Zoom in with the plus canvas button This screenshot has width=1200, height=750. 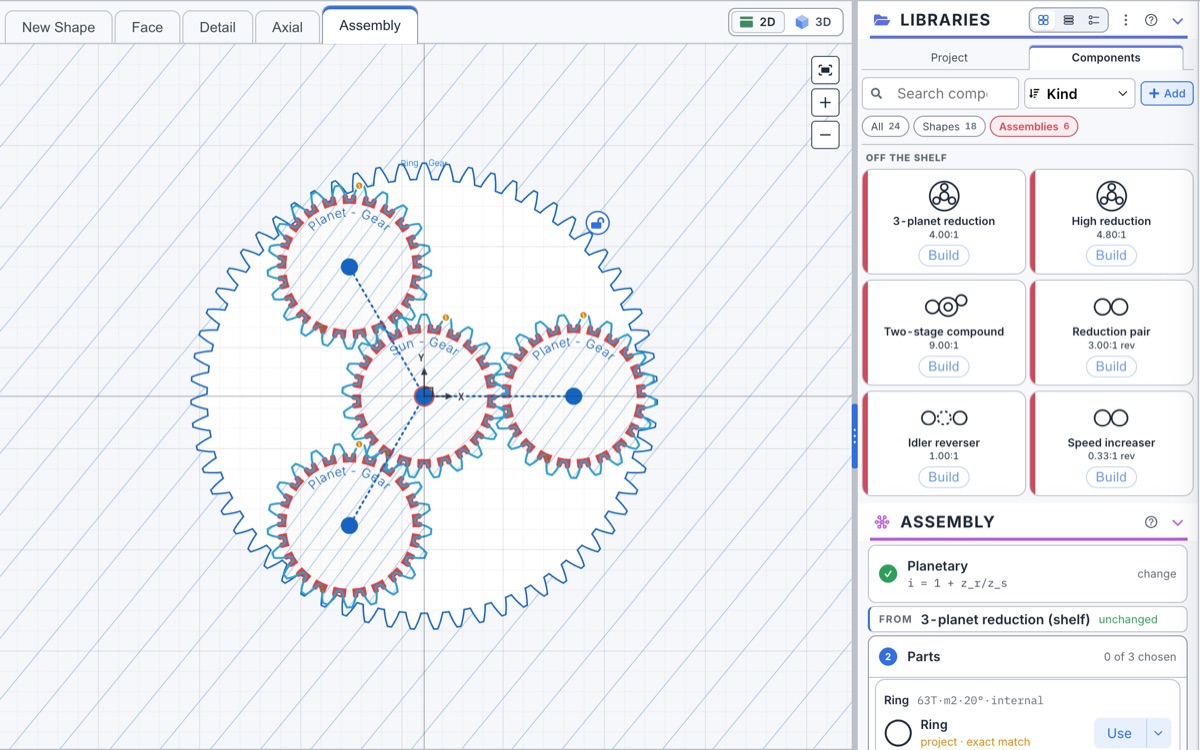[825, 102]
